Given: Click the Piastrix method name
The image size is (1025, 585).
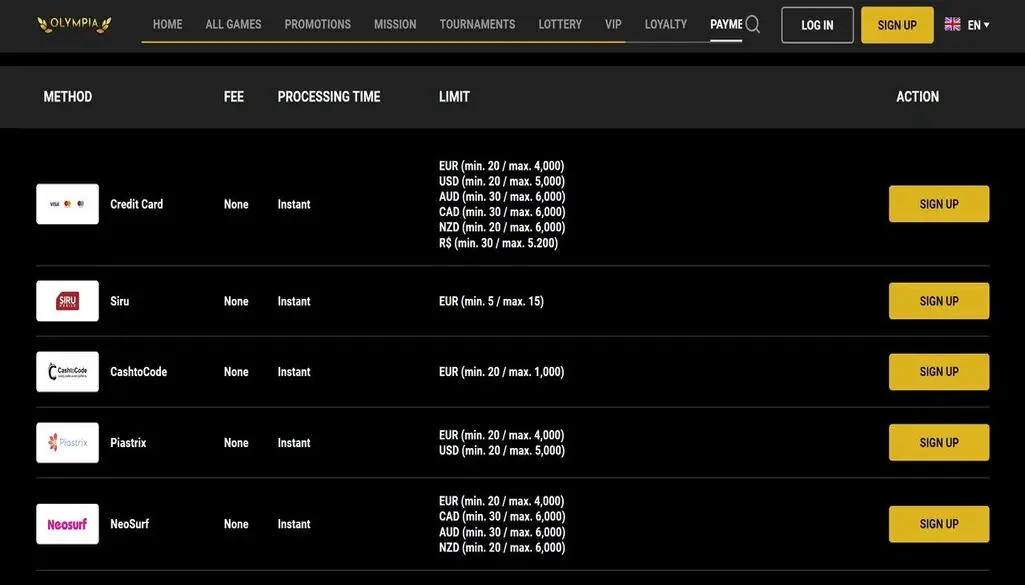Looking at the screenshot, I should coord(128,443).
